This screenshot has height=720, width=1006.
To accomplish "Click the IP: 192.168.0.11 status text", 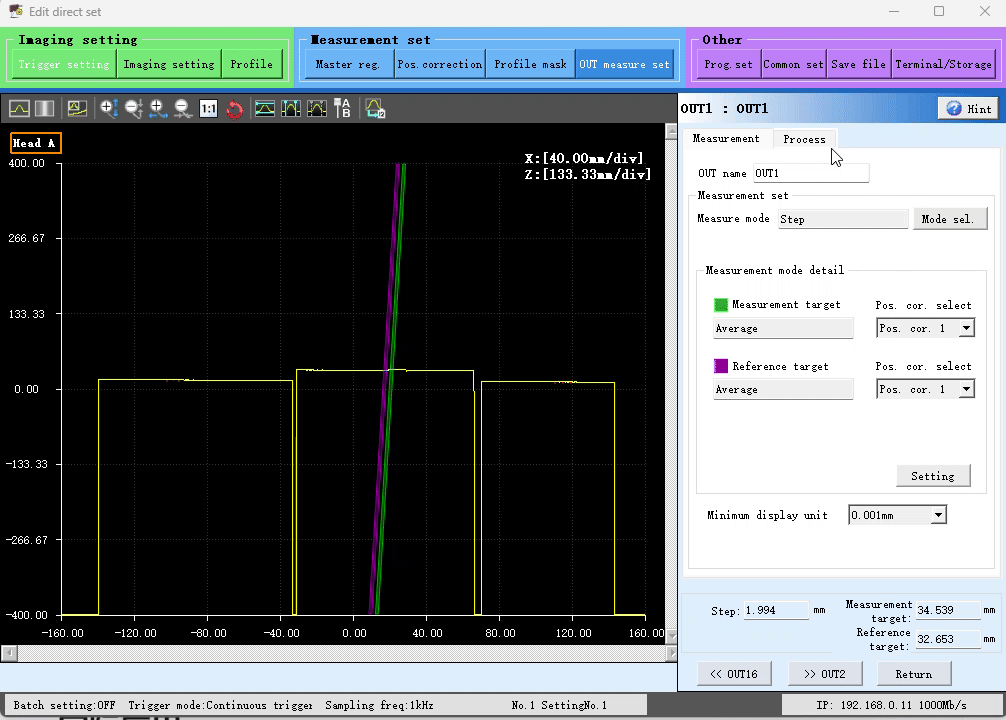I will click(x=892, y=705).
